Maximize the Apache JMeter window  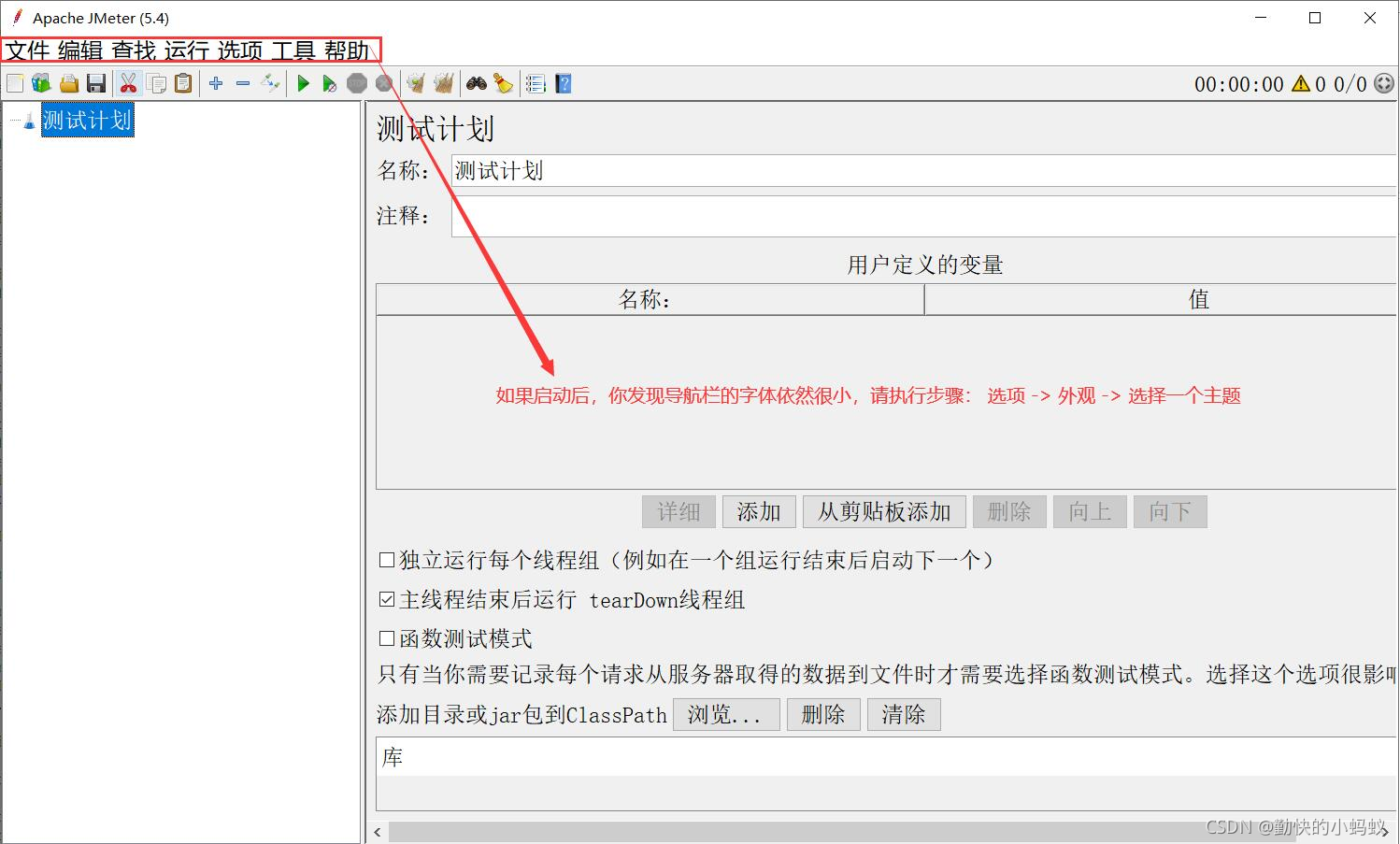coord(1315,18)
